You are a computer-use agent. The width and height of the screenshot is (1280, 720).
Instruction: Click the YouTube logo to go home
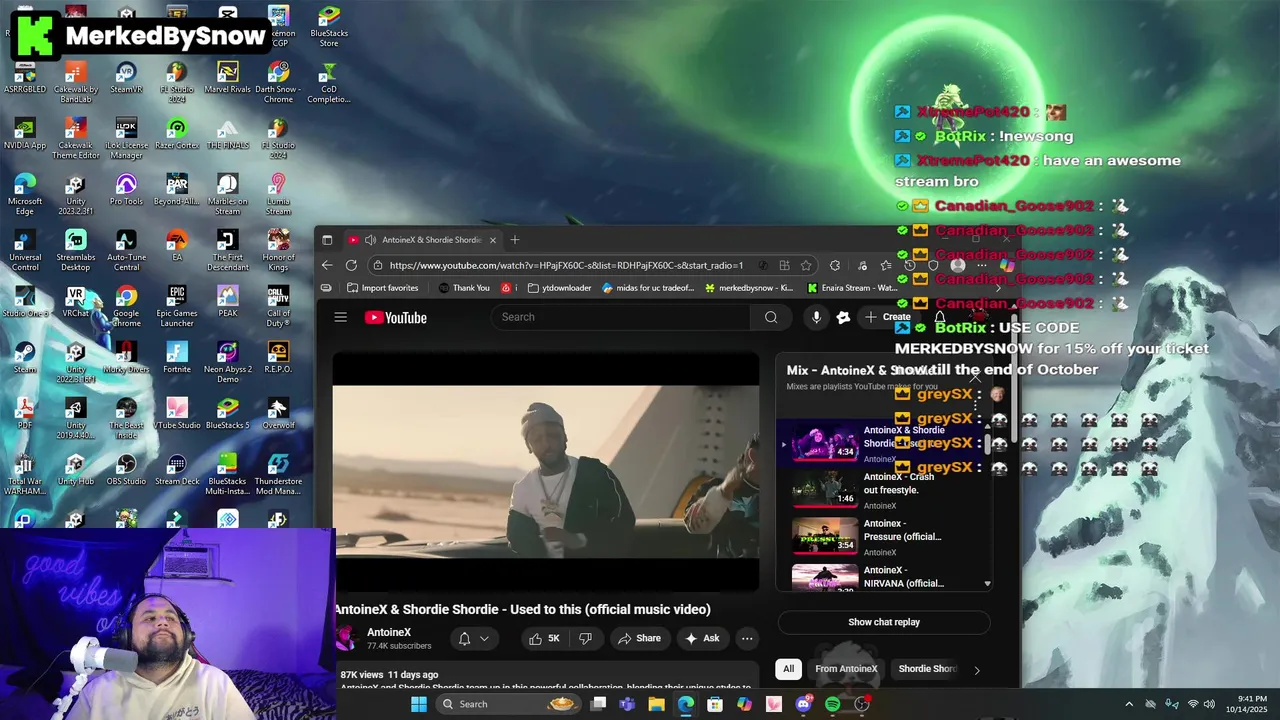click(396, 317)
